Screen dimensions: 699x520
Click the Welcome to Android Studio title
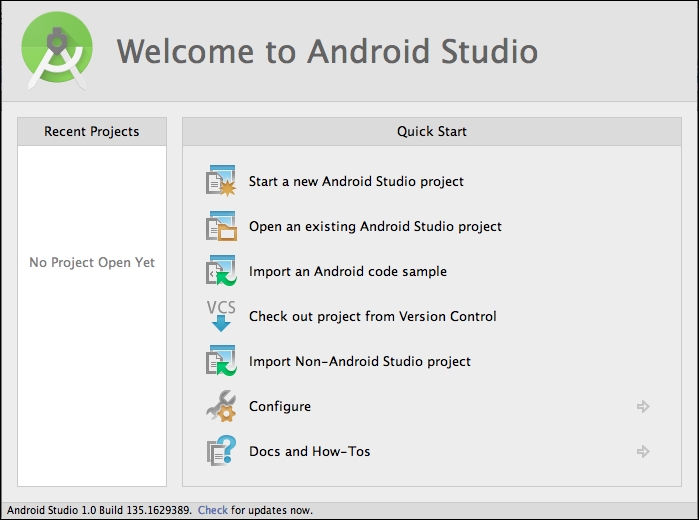pyautogui.click(x=327, y=51)
